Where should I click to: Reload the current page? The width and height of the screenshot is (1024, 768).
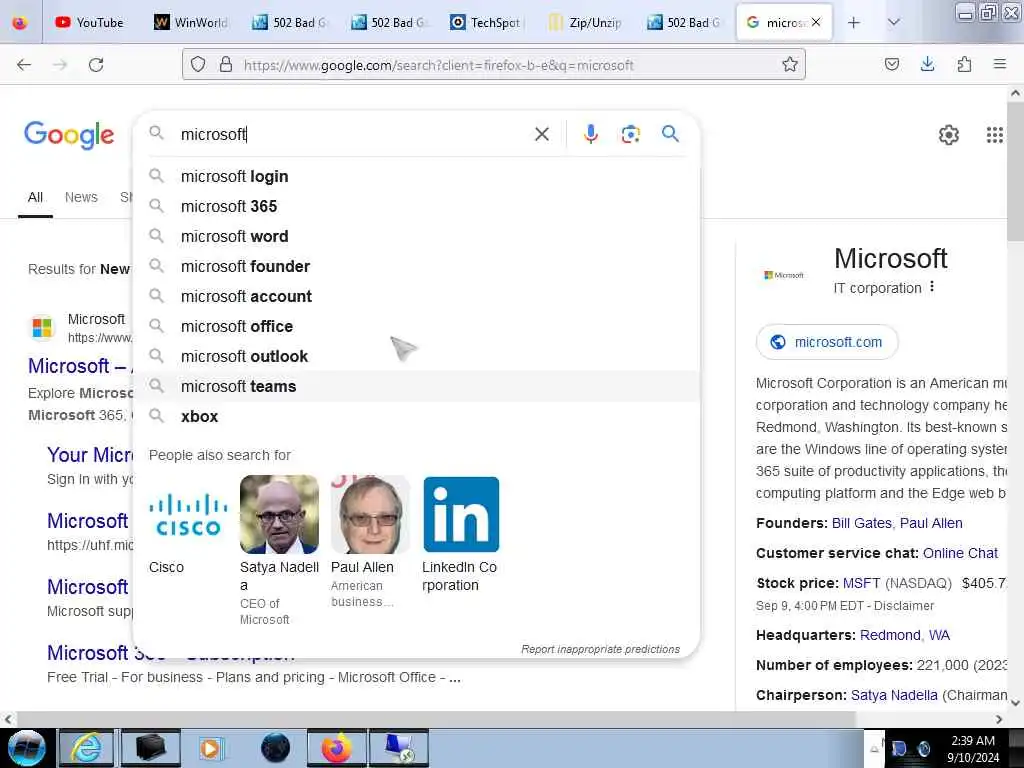[96, 65]
